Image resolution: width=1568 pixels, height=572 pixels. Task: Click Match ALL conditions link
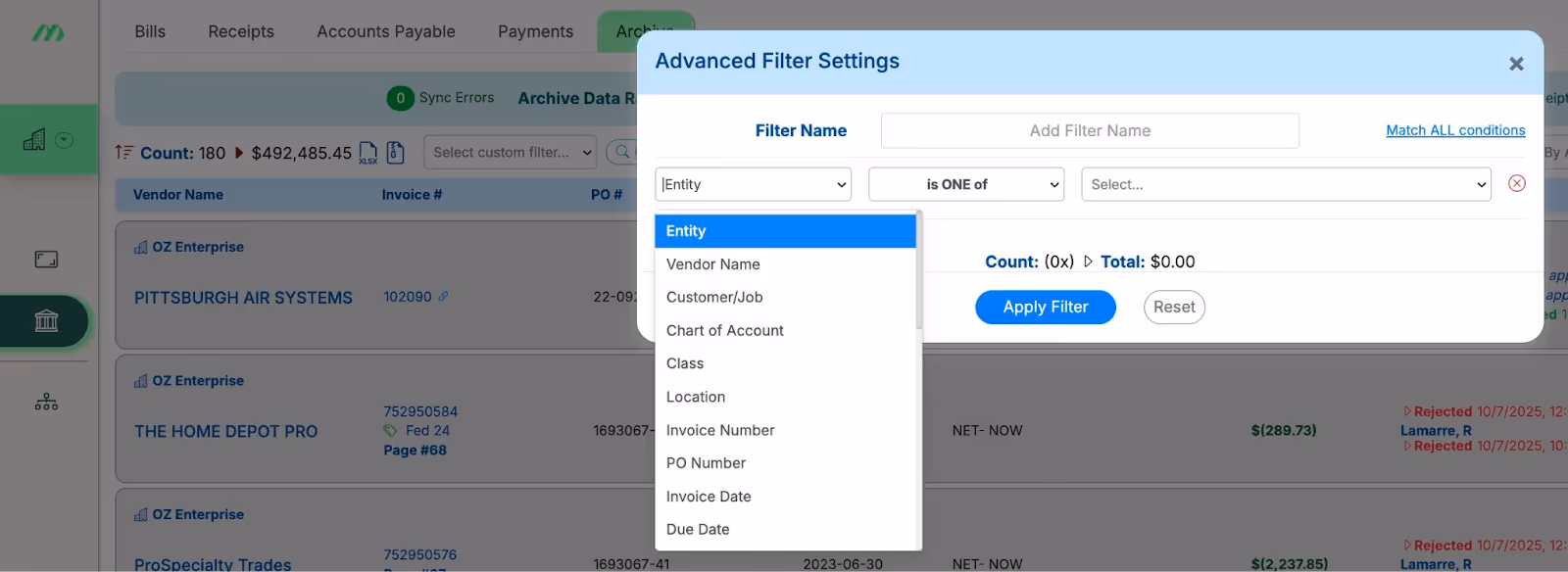tap(1455, 130)
